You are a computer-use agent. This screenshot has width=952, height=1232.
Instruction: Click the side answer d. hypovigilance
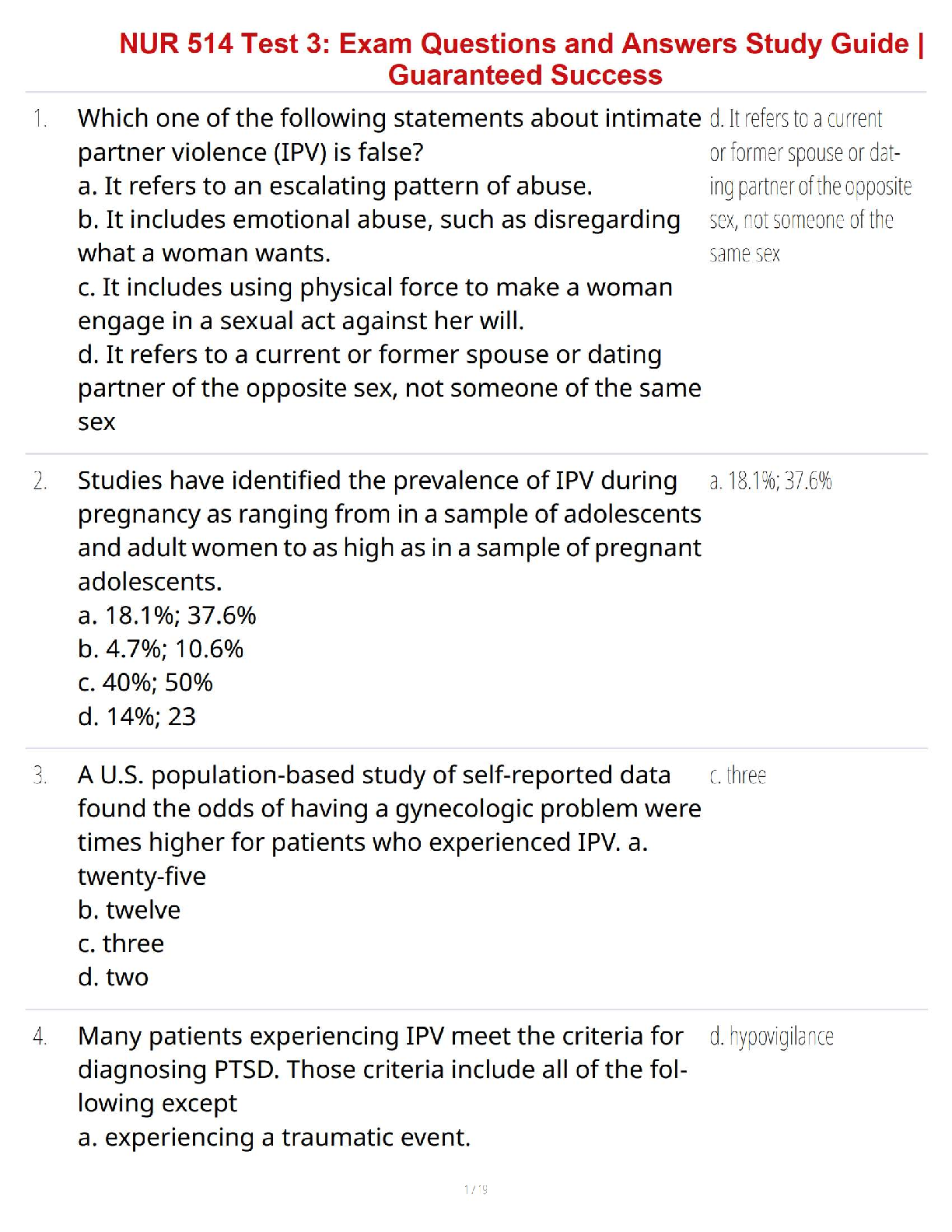point(771,1037)
